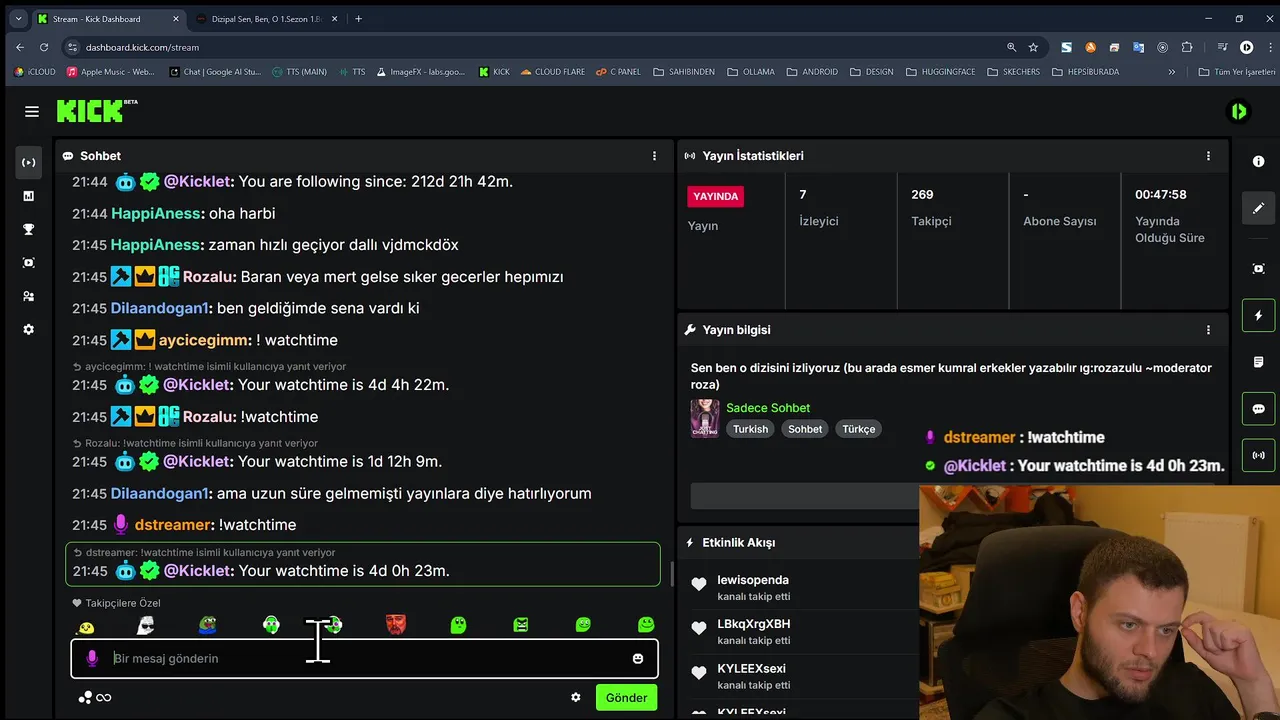1280x720 pixels.
Task: Open the Tüm Yer İşaretleri bookmarks folder
Action: 1237,72
